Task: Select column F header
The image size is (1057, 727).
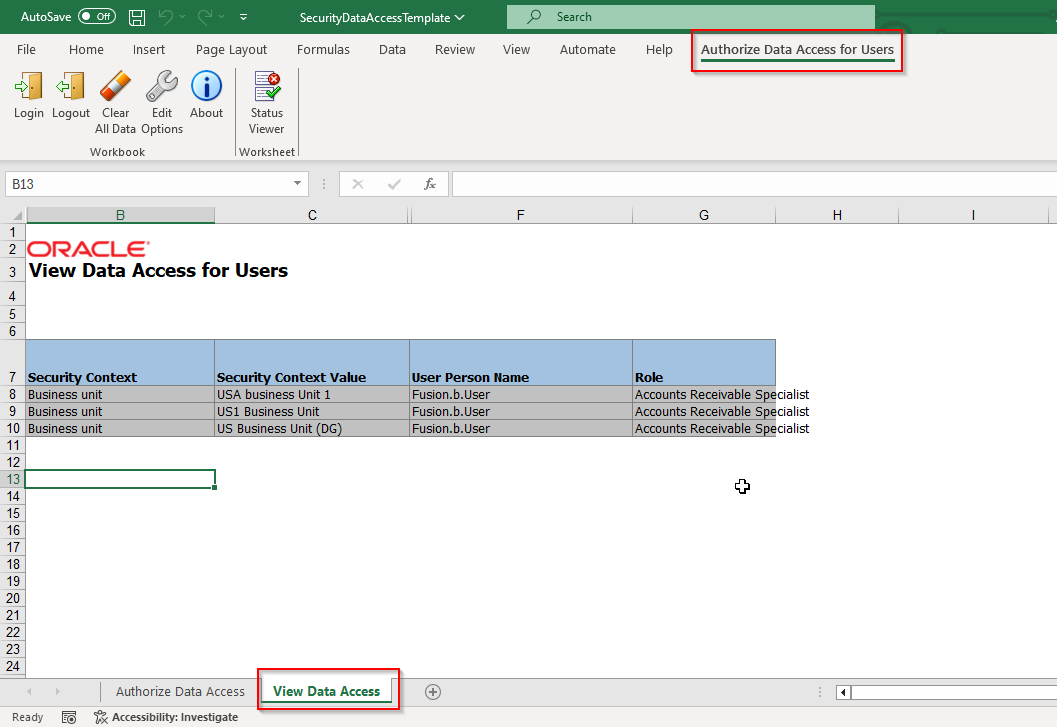Action: [520, 215]
